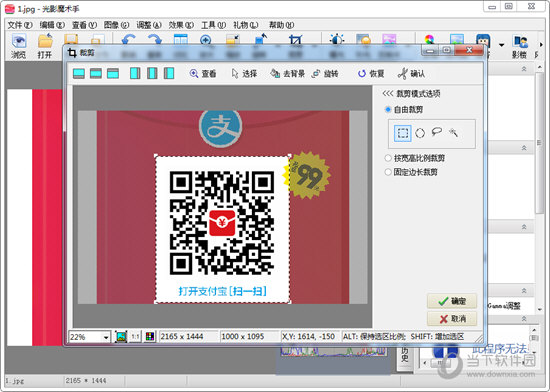Collapse the second right-side panel chevron
The image size is (550, 392).
pos(524,148)
